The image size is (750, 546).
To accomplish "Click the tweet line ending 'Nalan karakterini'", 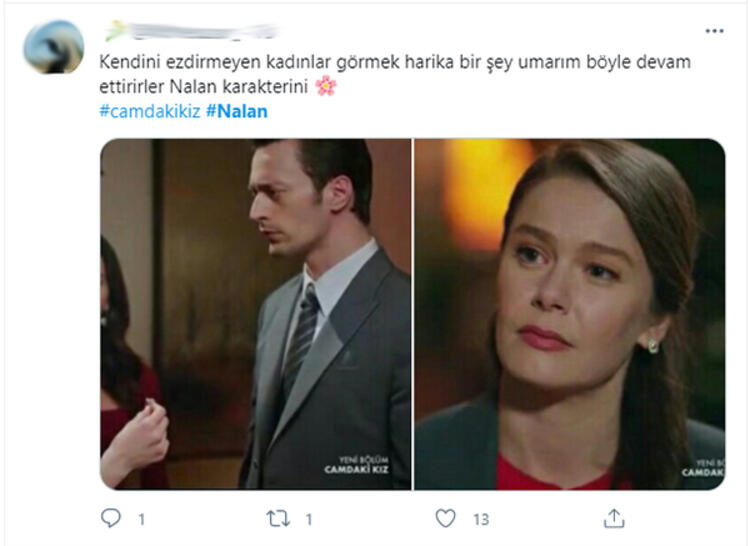I will (x=203, y=87).
